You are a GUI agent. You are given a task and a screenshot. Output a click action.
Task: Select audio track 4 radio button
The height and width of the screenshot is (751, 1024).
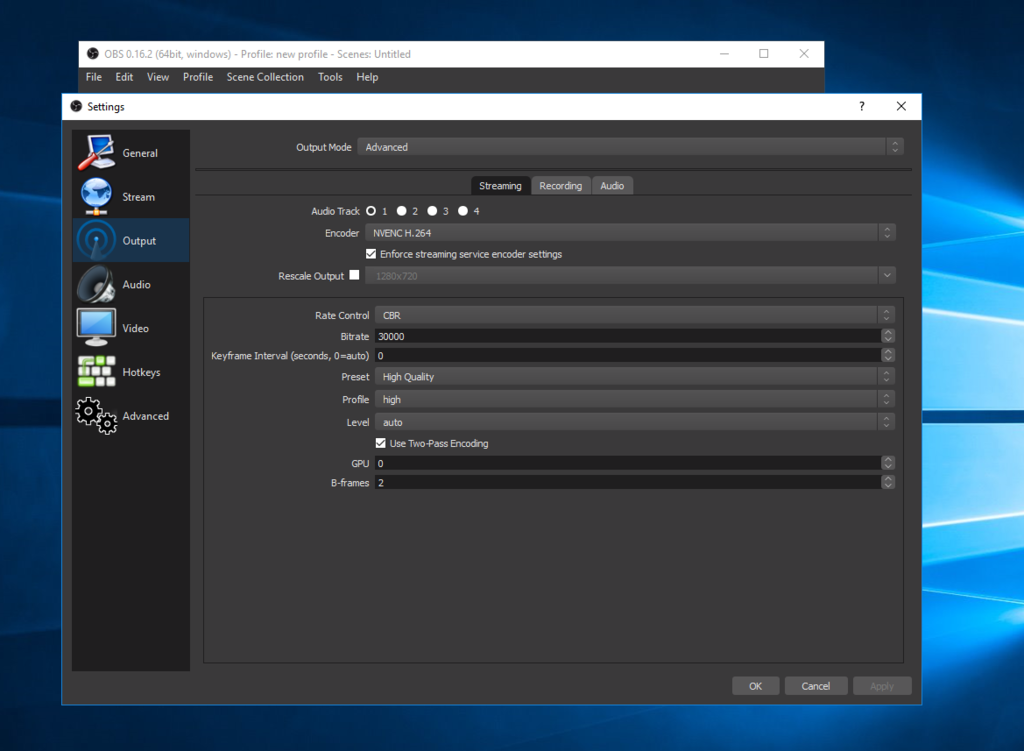(x=463, y=211)
